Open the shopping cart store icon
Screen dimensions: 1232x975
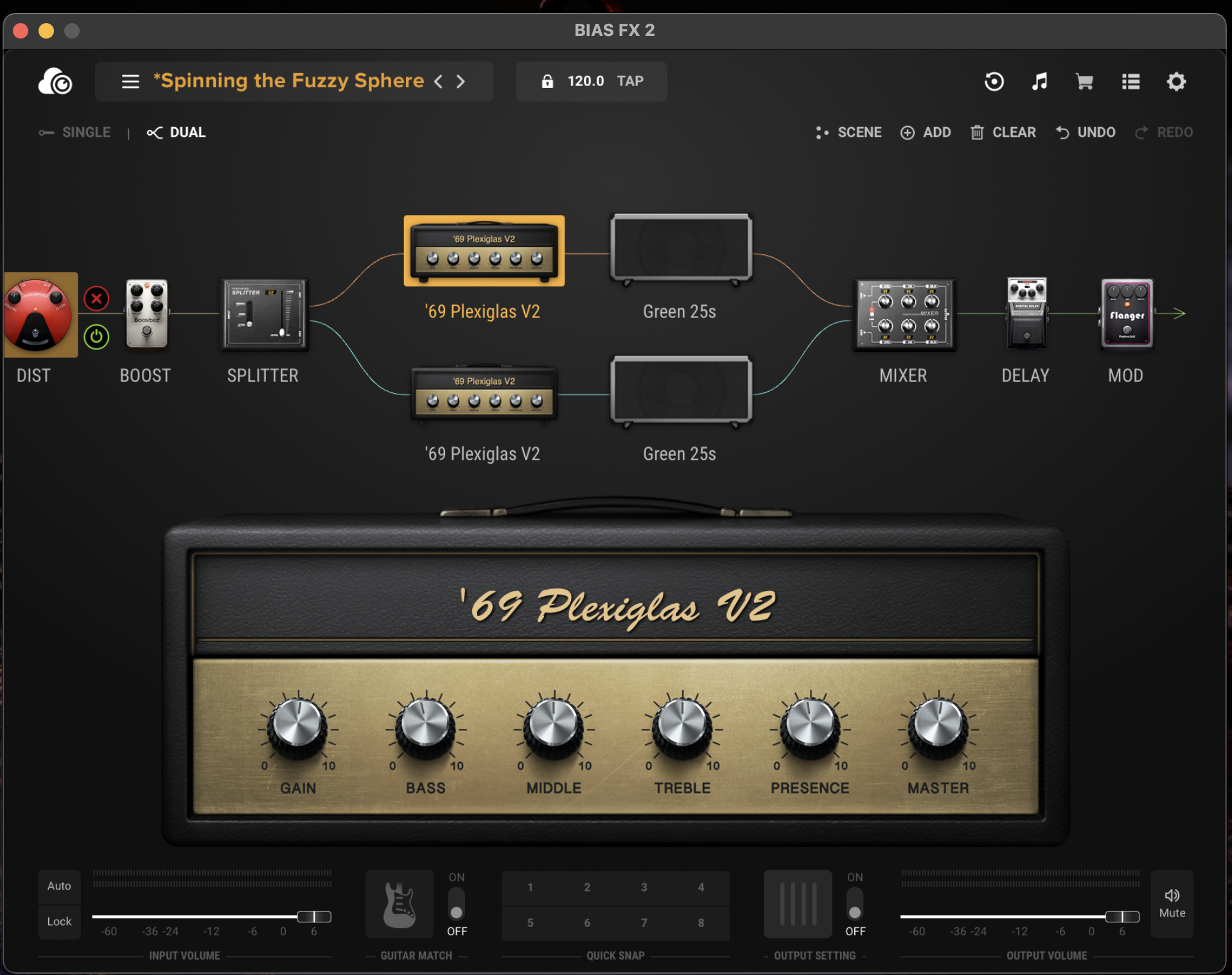click(1084, 82)
